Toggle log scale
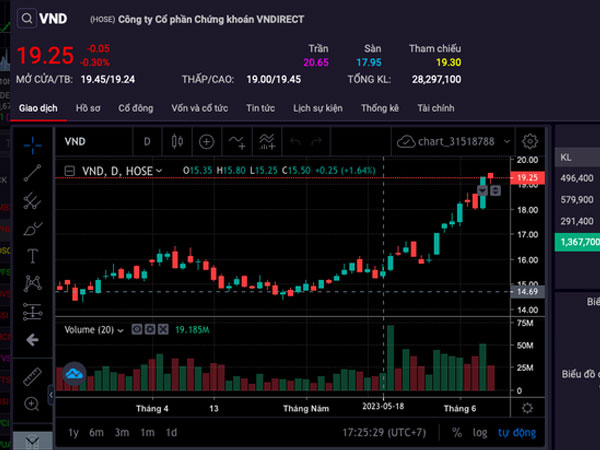This screenshot has width=600, height=450. pyautogui.click(x=480, y=433)
